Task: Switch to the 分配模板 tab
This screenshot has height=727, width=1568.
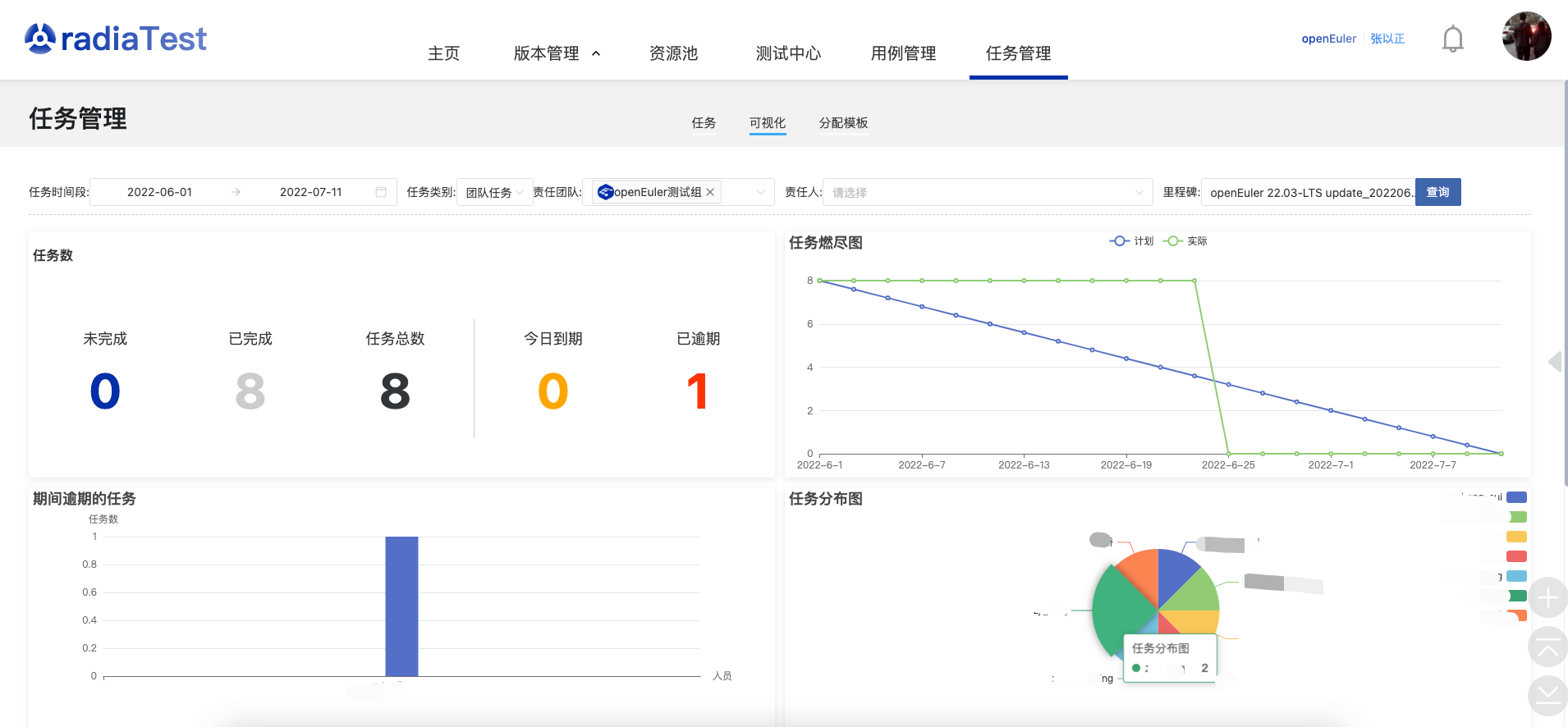Action: 843,123
